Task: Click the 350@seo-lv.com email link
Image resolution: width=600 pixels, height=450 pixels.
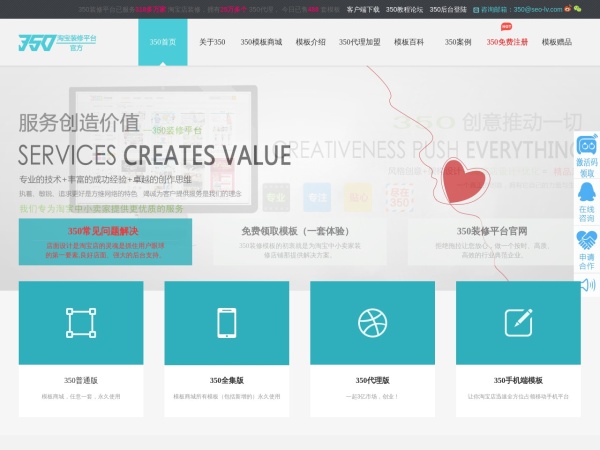Action: [538, 9]
